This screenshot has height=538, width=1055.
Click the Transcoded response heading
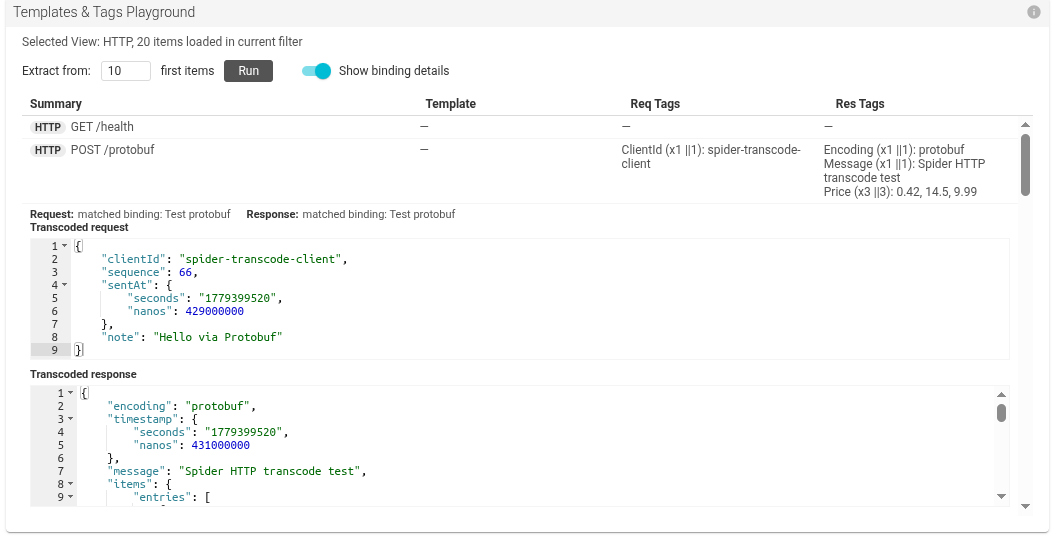click(x=83, y=375)
